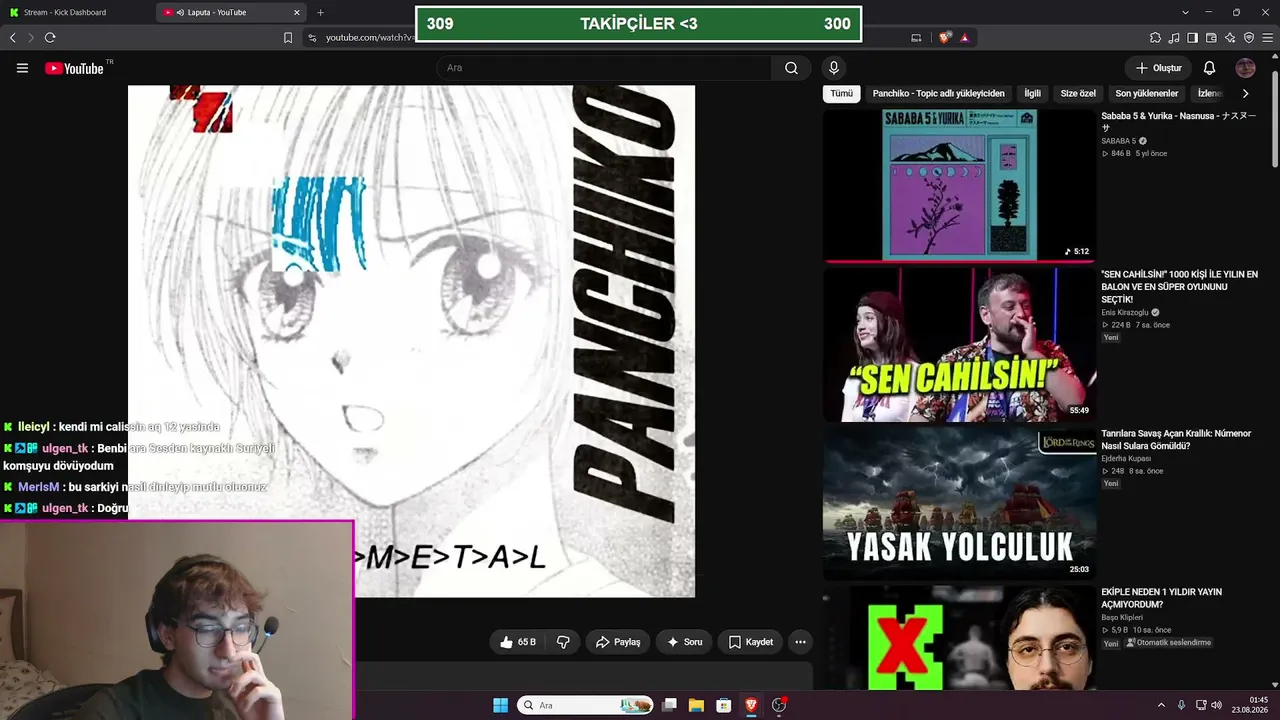
Task: Open site settings icon in address bar
Action: (x=312, y=38)
